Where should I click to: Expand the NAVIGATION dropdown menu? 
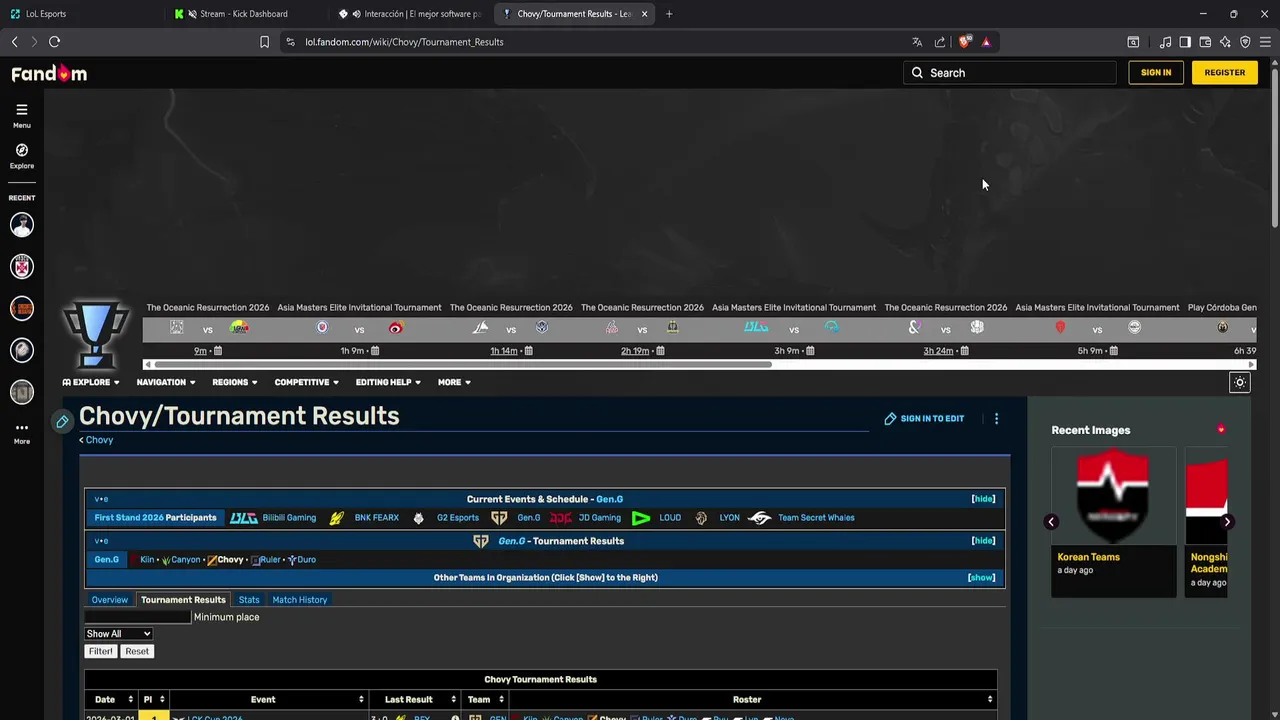pyautogui.click(x=166, y=382)
